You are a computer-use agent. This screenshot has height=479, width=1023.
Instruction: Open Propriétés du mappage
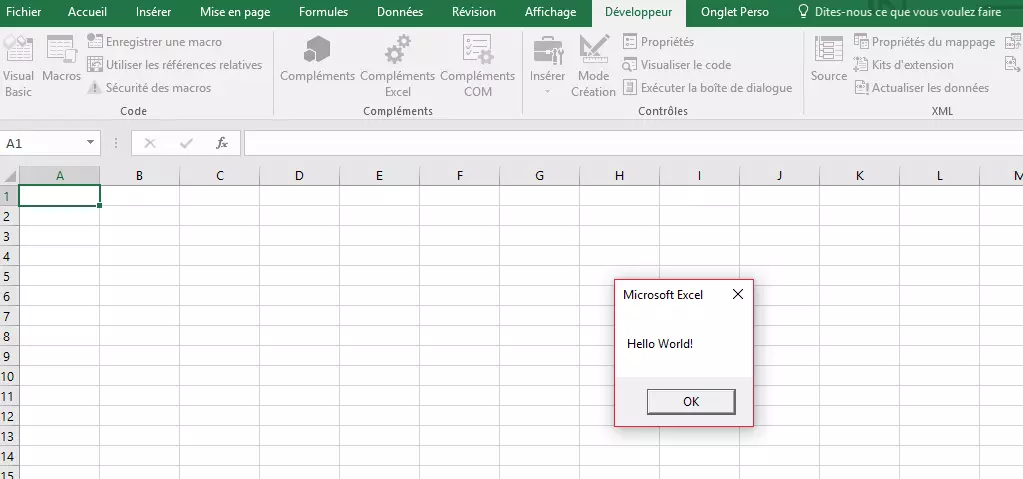click(924, 42)
